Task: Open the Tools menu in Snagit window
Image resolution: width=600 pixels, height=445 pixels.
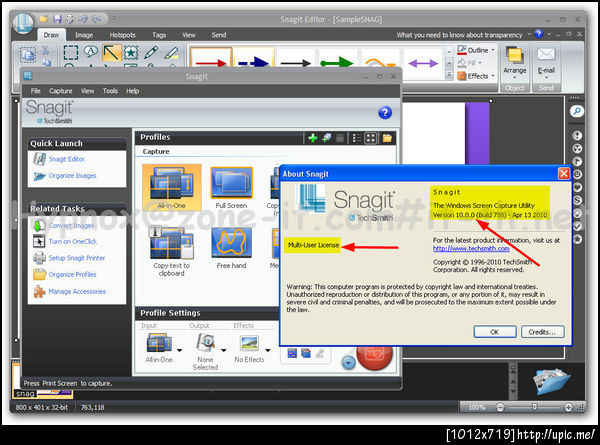Action: 110,91
